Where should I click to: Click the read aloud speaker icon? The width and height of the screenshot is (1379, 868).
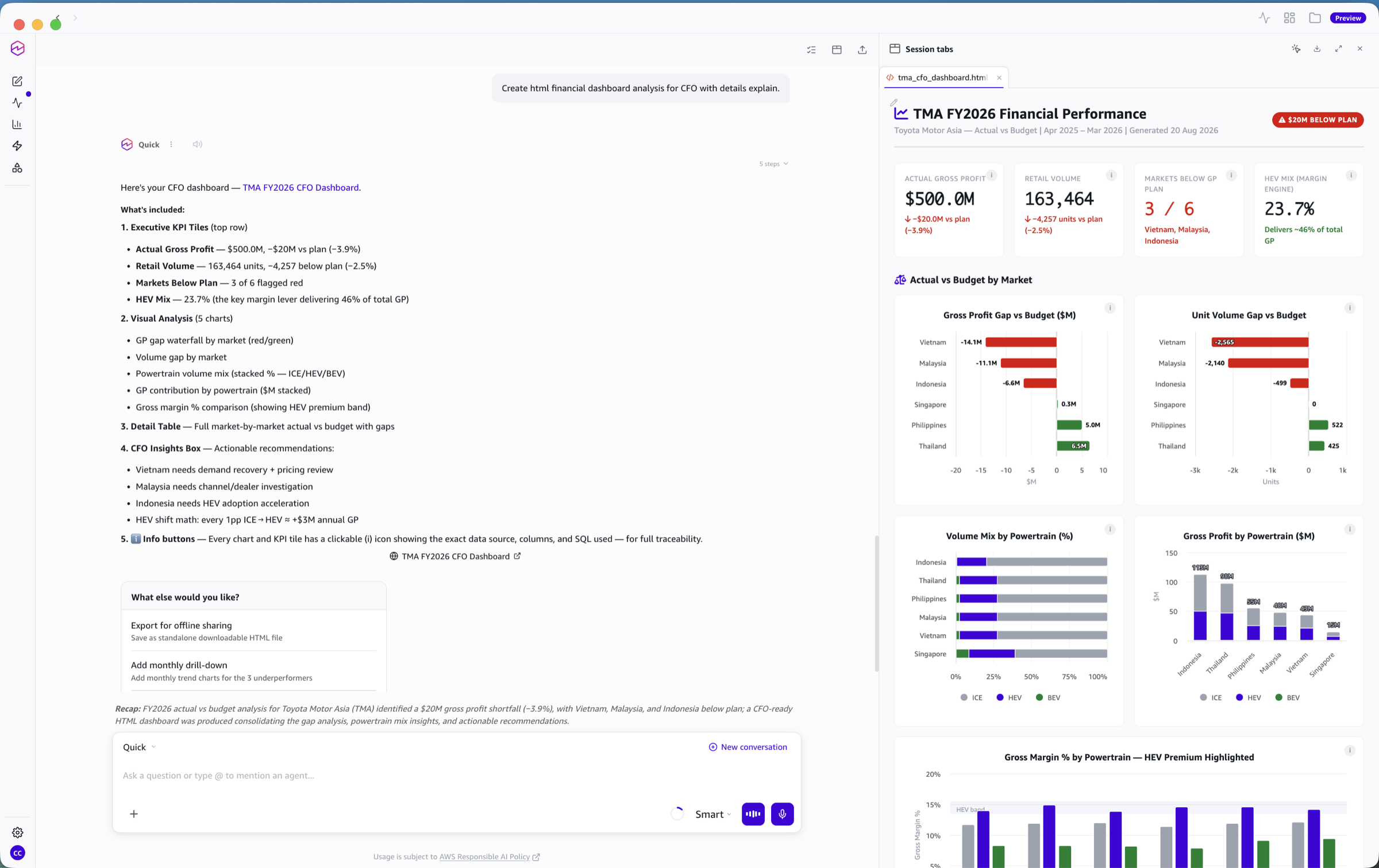[197, 144]
